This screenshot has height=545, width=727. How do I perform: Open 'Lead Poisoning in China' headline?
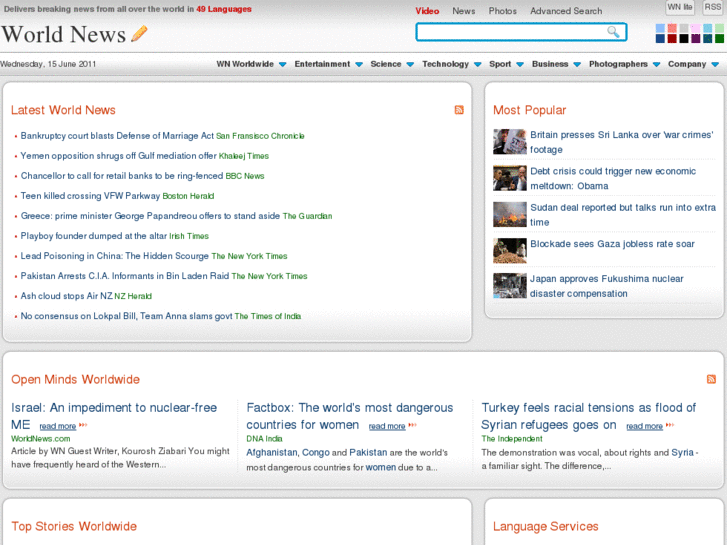115,256
